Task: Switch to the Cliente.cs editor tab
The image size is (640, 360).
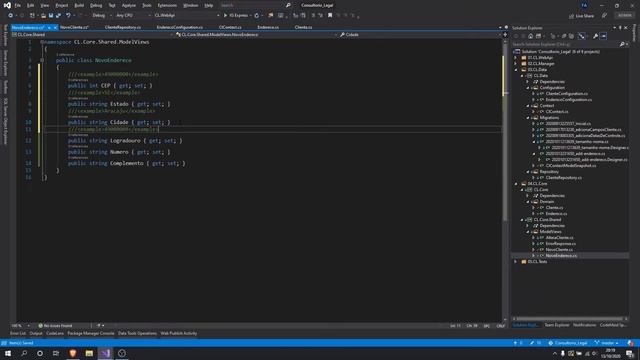Action: click(303, 27)
